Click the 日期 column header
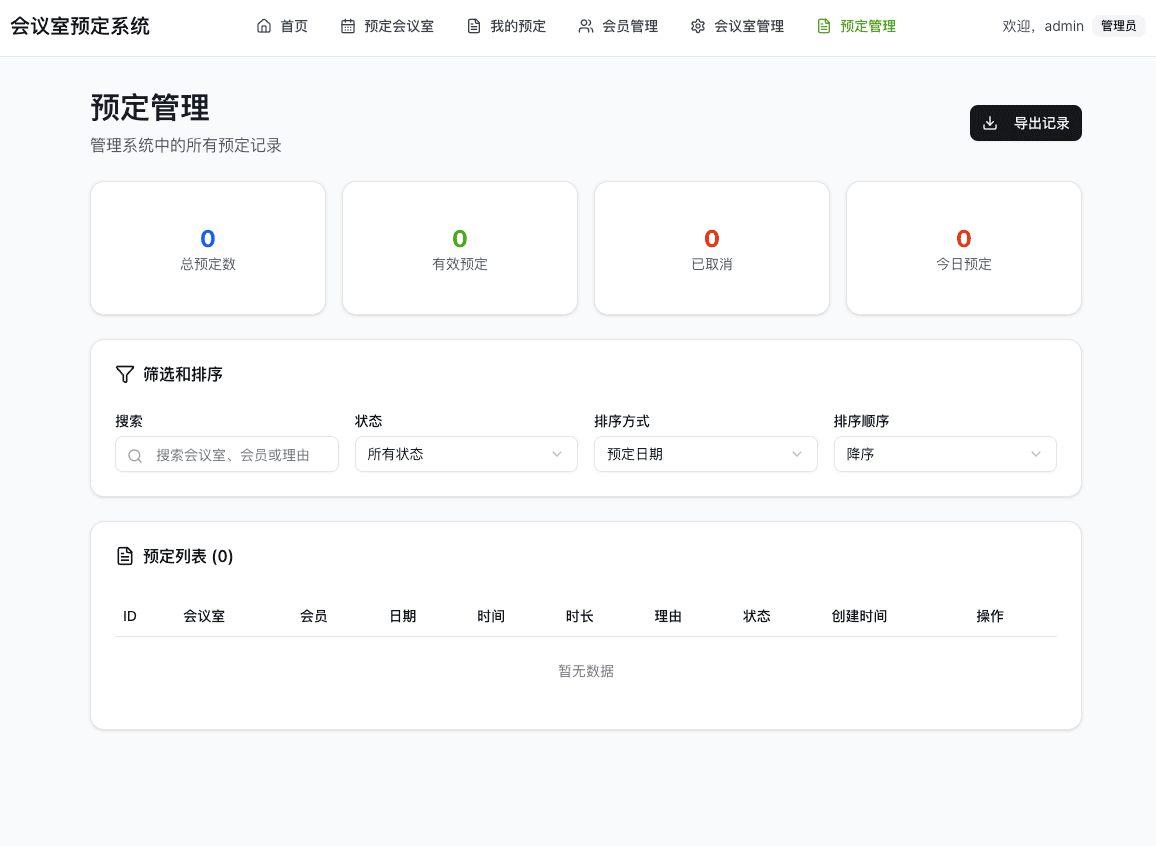 [x=403, y=616]
